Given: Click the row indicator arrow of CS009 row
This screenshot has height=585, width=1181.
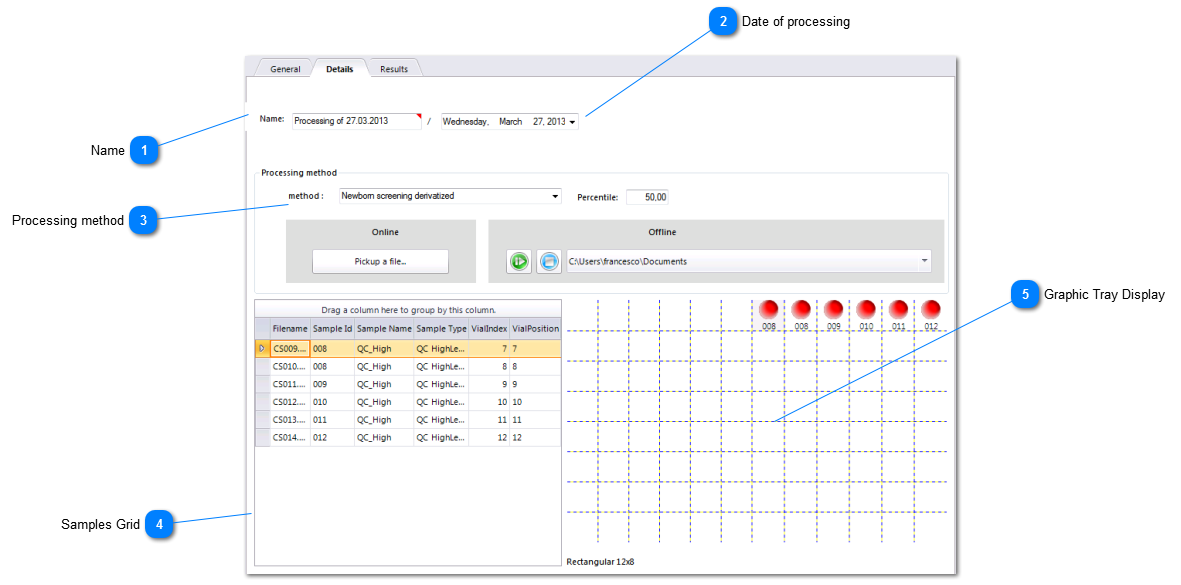Looking at the screenshot, I should (262, 349).
